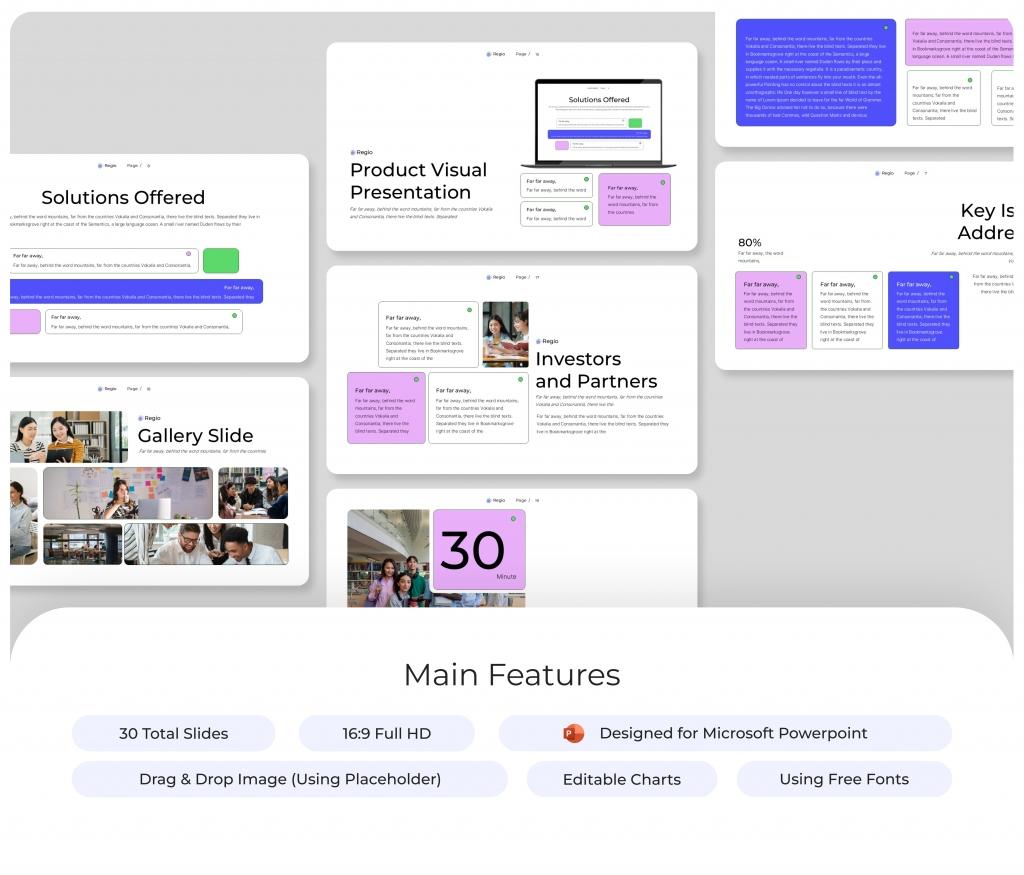Click the '30 Total Slides' feature pill
Viewport: 1024px width, 875px height.
click(x=174, y=733)
